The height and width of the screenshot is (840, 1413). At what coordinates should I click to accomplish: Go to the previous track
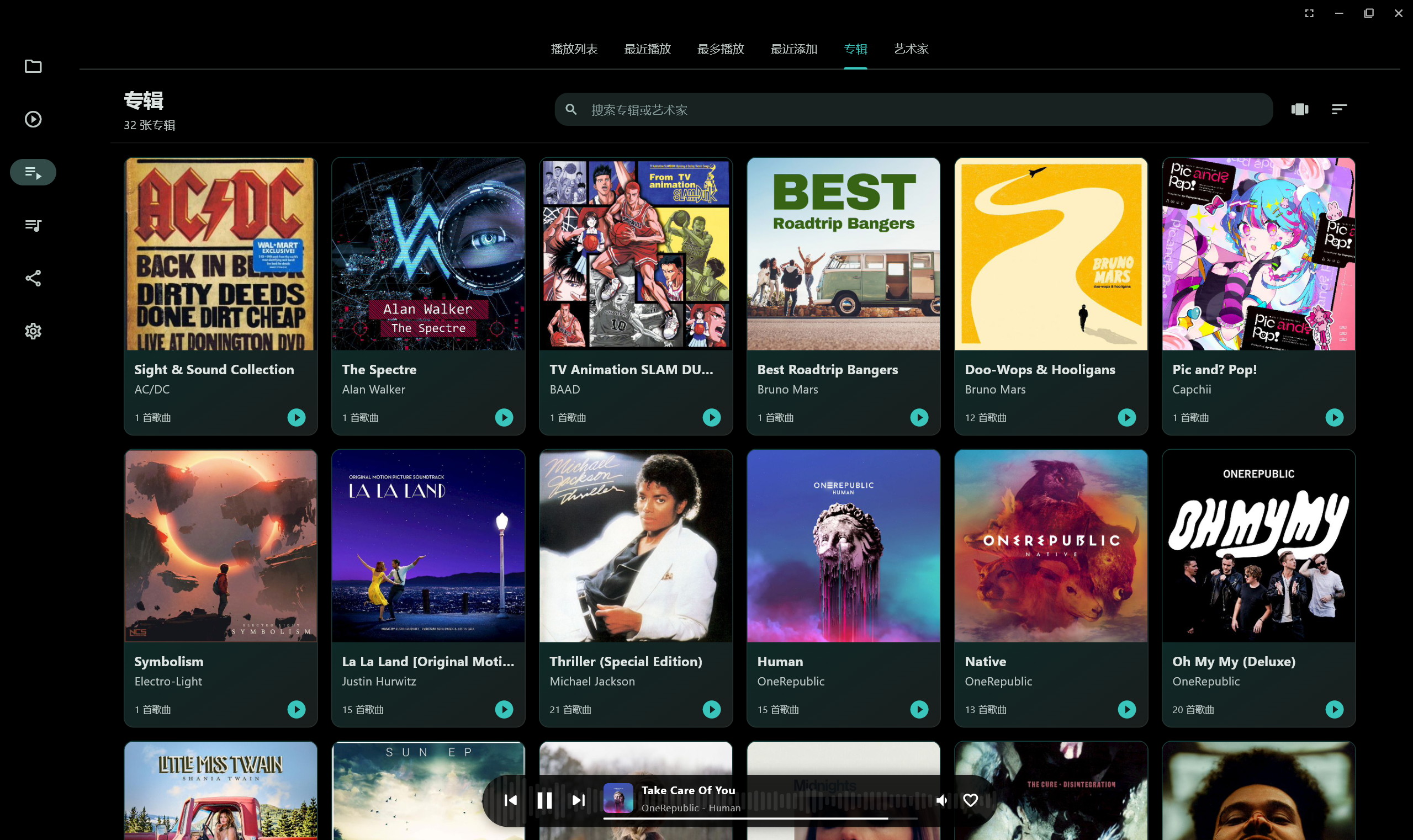point(510,800)
